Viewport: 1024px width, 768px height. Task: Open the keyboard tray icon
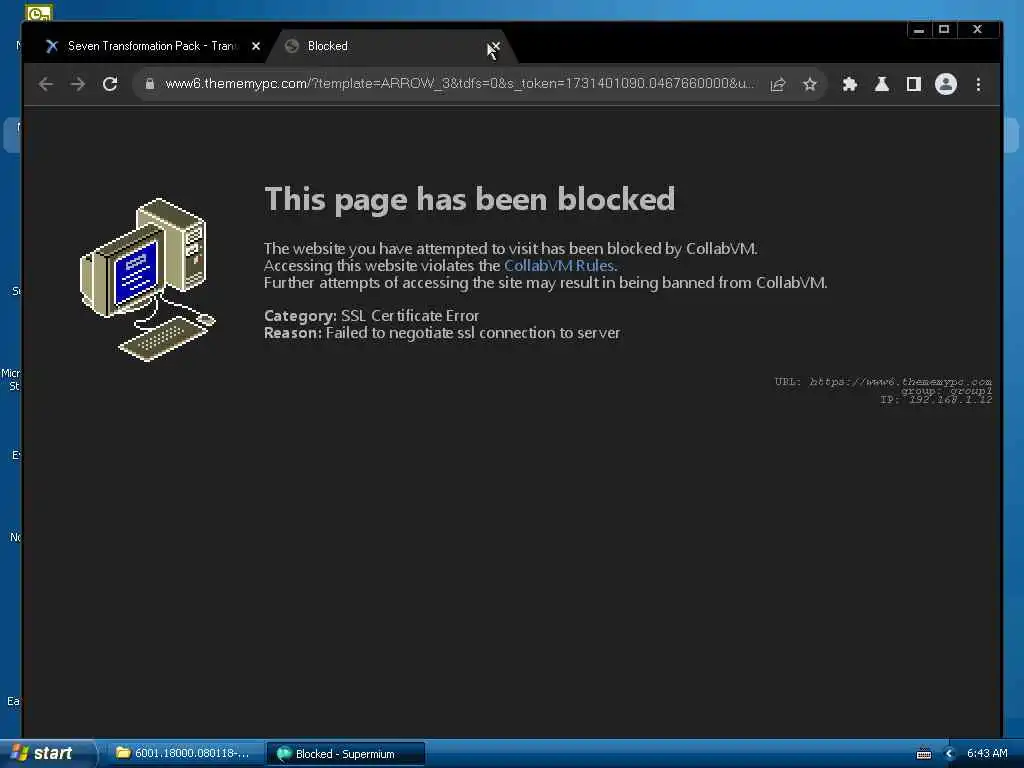click(923, 754)
